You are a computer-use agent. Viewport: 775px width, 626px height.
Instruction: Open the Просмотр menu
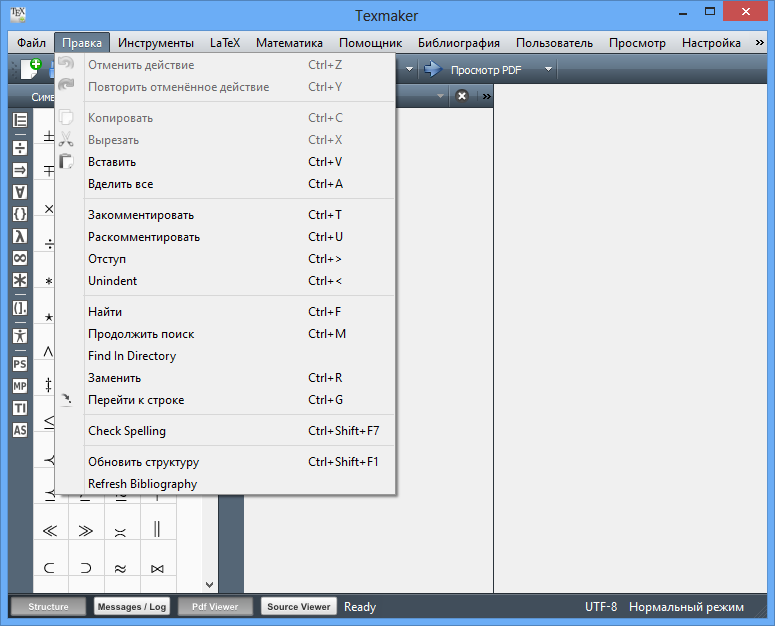[637, 42]
